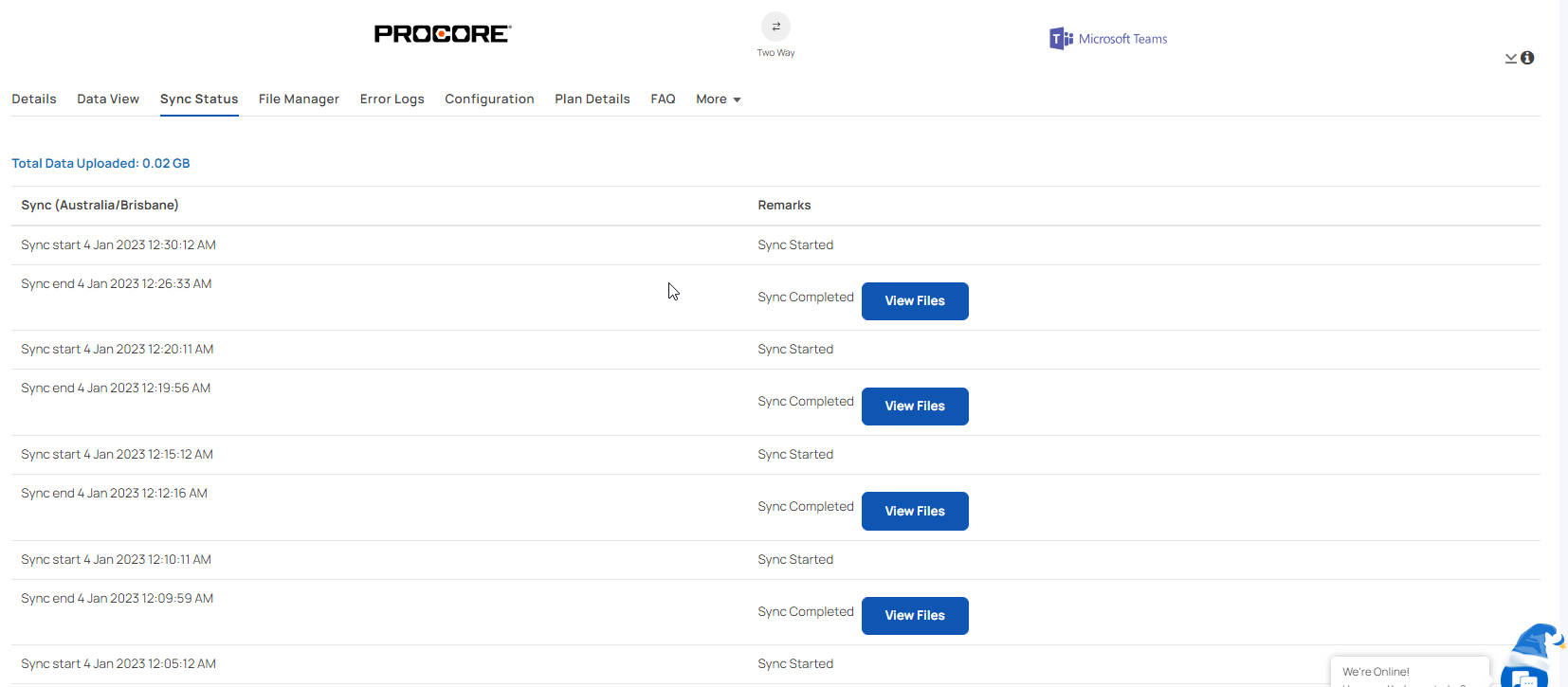Select the Configuration tab
Viewport: 1568px width, 687px height.
click(x=489, y=99)
